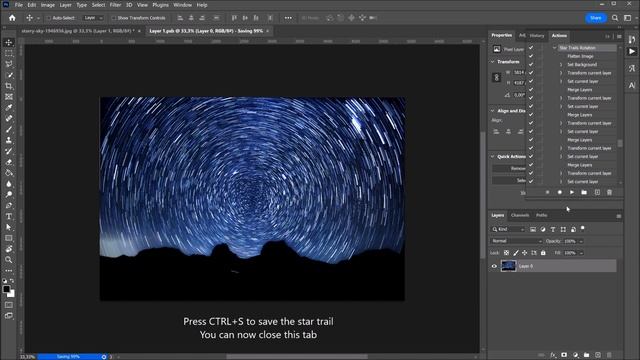Select the Crop tool
Image resolution: width=640 pixels, height=360 pixels.
point(9,86)
